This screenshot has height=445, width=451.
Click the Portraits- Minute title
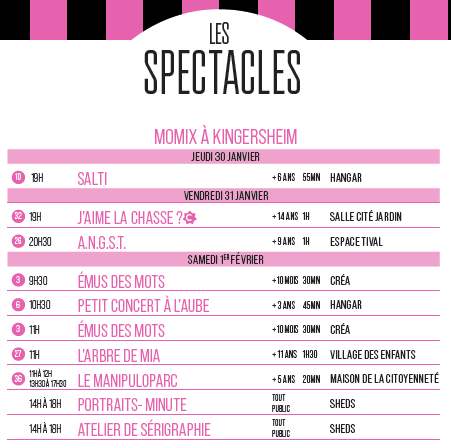pos(132,405)
